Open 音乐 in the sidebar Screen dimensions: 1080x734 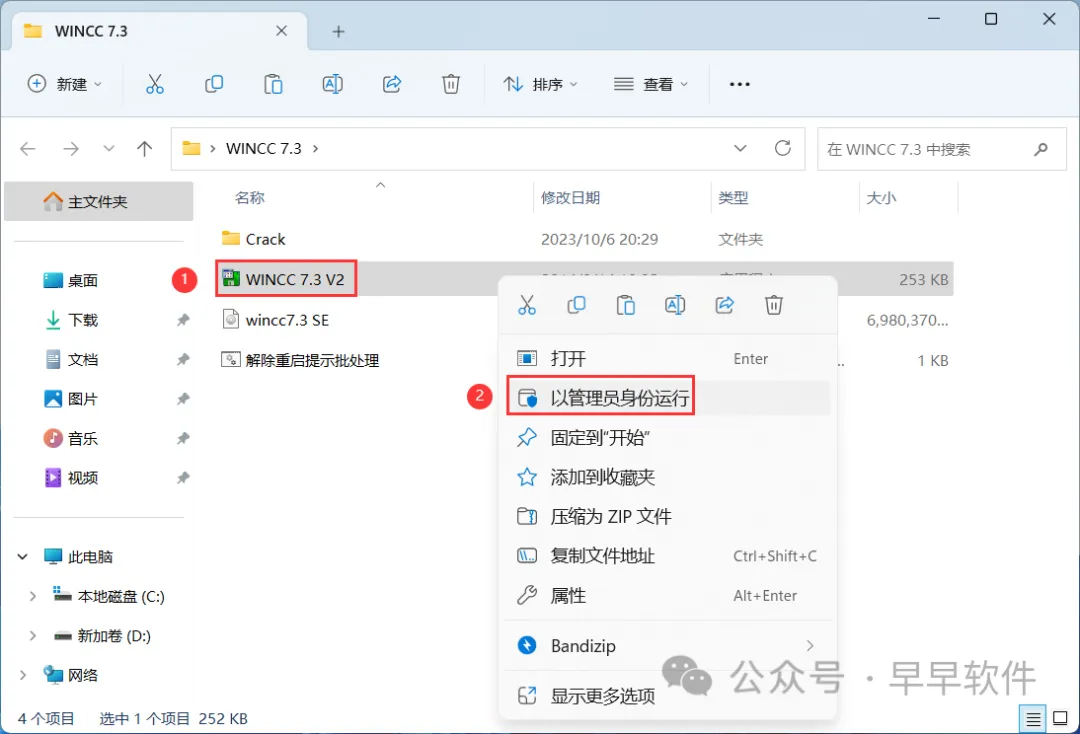click(x=83, y=439)
